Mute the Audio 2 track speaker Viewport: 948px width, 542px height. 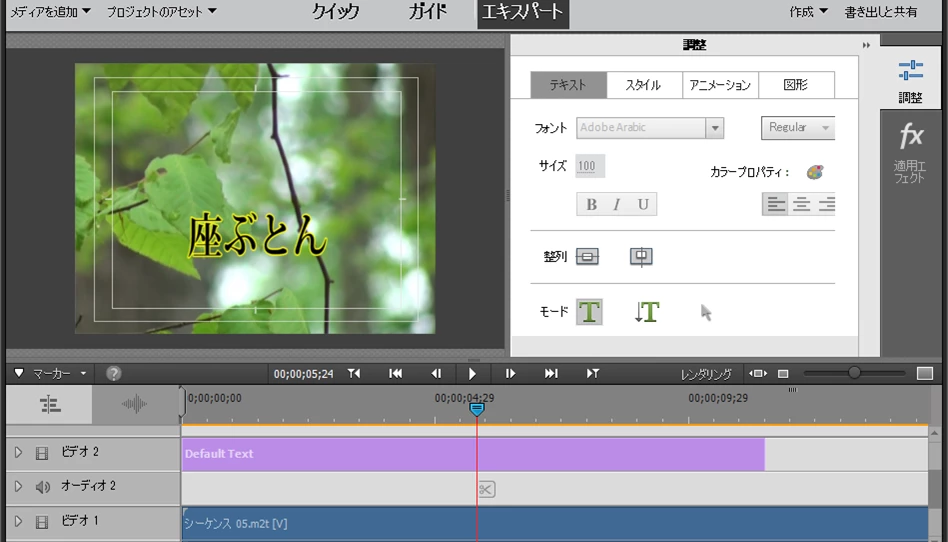point(42,487)
